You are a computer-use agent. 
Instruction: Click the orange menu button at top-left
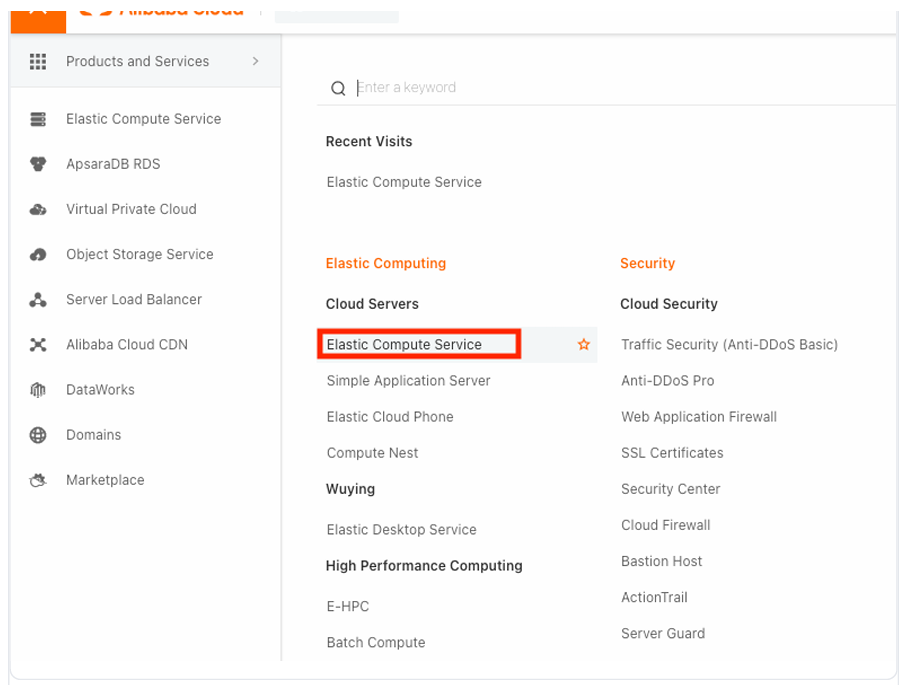click(x=38, y=22)
